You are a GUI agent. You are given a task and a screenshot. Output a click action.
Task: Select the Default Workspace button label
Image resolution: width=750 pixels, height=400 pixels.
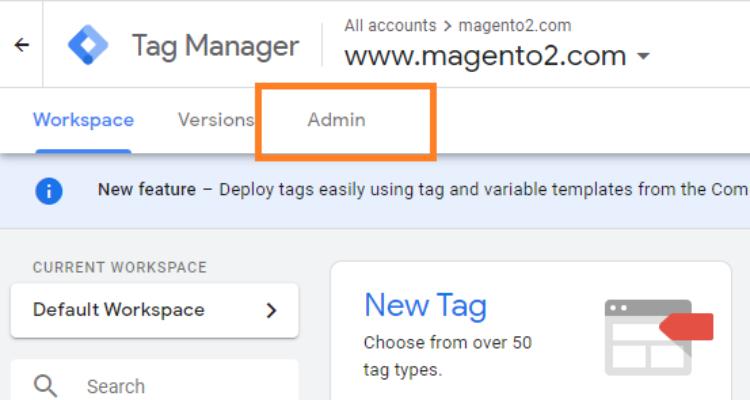pos(118,310)
